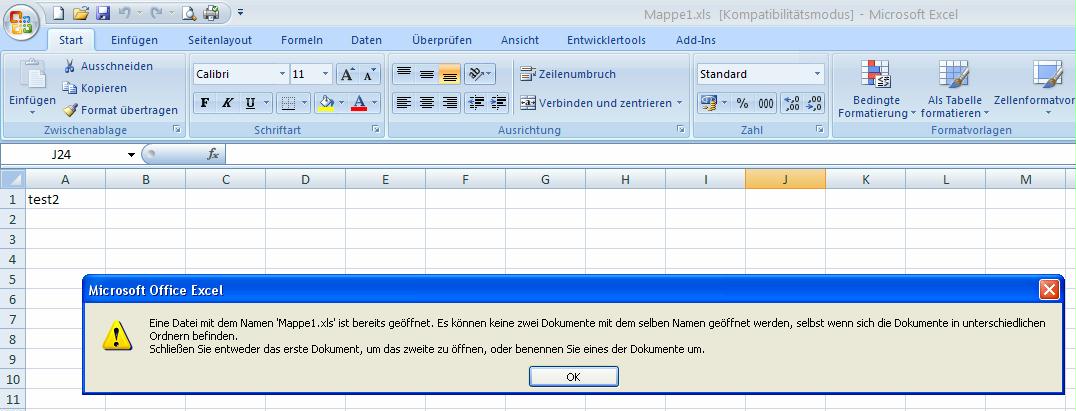Click Zeilenumbruch wrap text button
The height and width of the screenshot is (411, 1076).
[x=568, y=73]
